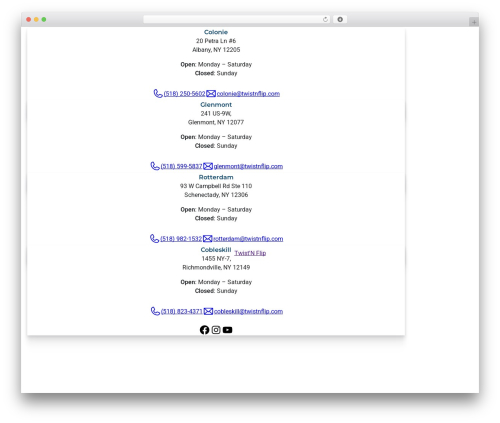Viewport: 500px width, 423px height.
Task: Click address line '241 US-9W,'
Action: (216, 113)
